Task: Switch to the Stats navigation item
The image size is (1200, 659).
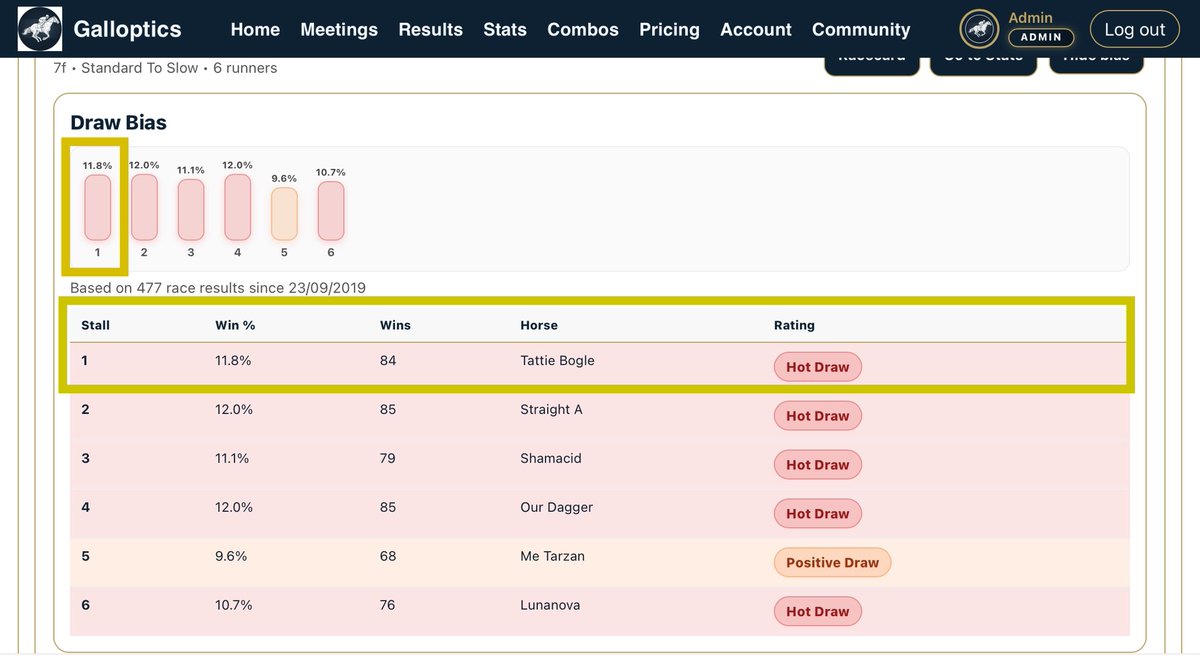Action: [505, 29]
